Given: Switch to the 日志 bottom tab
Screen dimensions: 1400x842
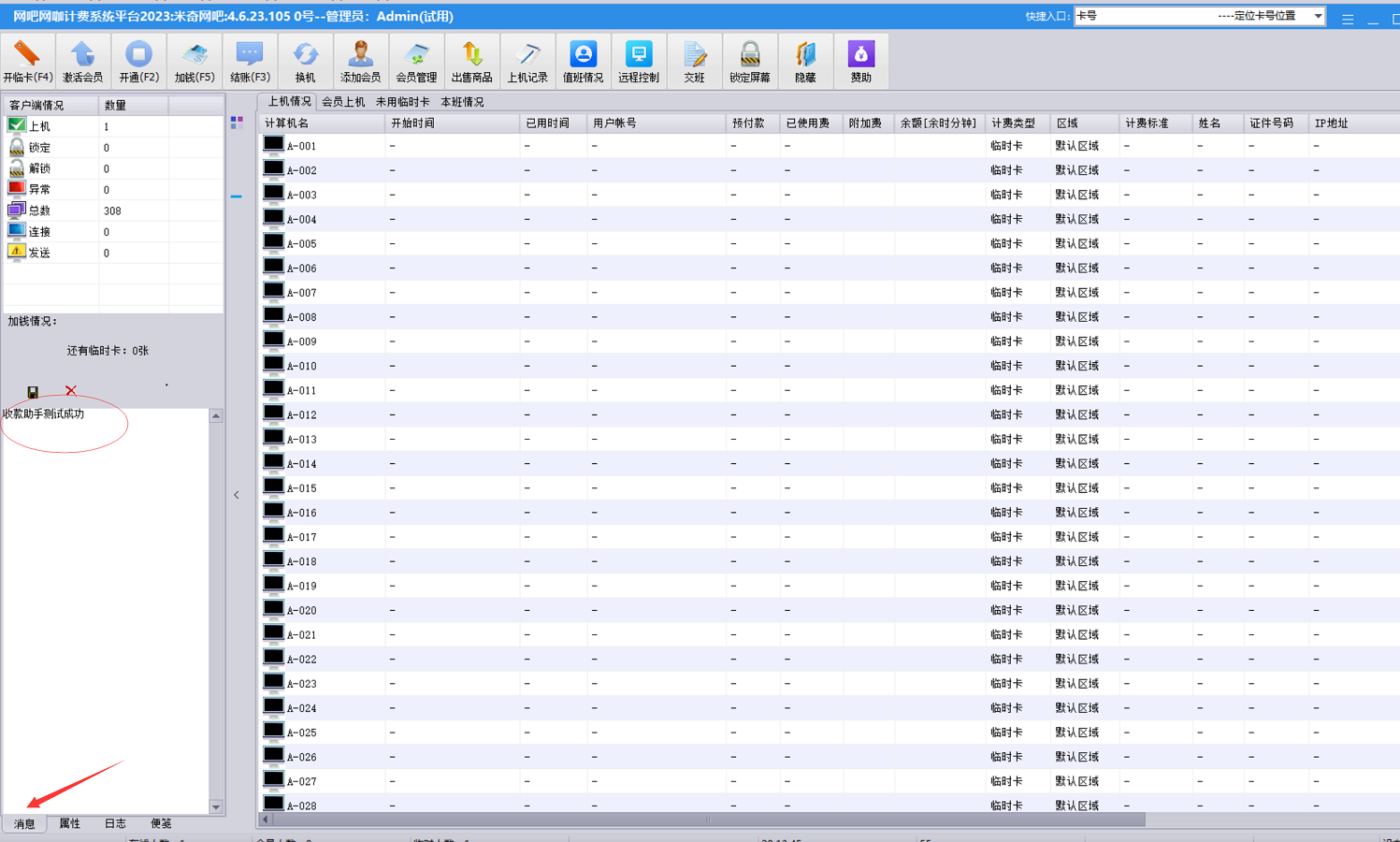Looking at the screenshot, I should [115, 823].
